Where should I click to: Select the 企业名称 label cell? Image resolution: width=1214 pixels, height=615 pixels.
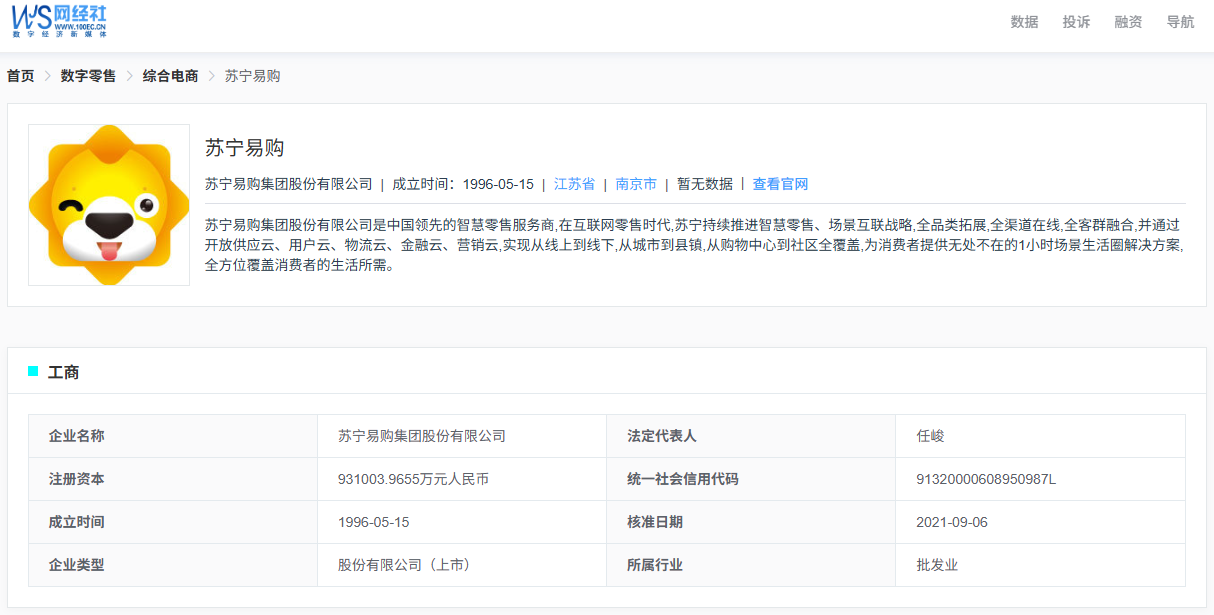coord(173,436)
